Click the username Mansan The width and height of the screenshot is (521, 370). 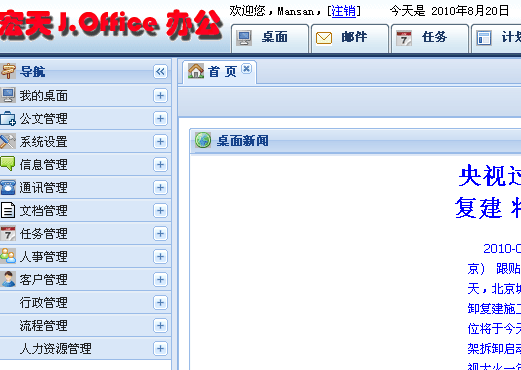pos(295,11)
